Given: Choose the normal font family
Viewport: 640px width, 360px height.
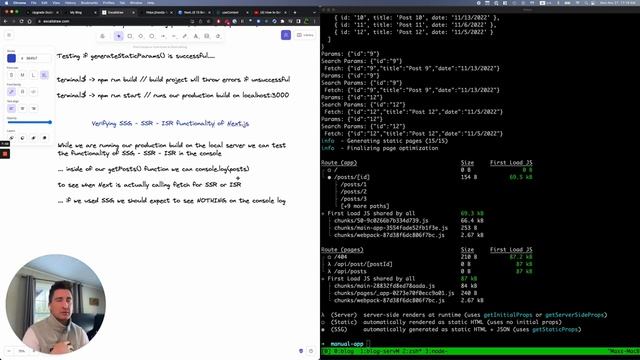Looking at the screenshot, I should click(x=22, y=92).
